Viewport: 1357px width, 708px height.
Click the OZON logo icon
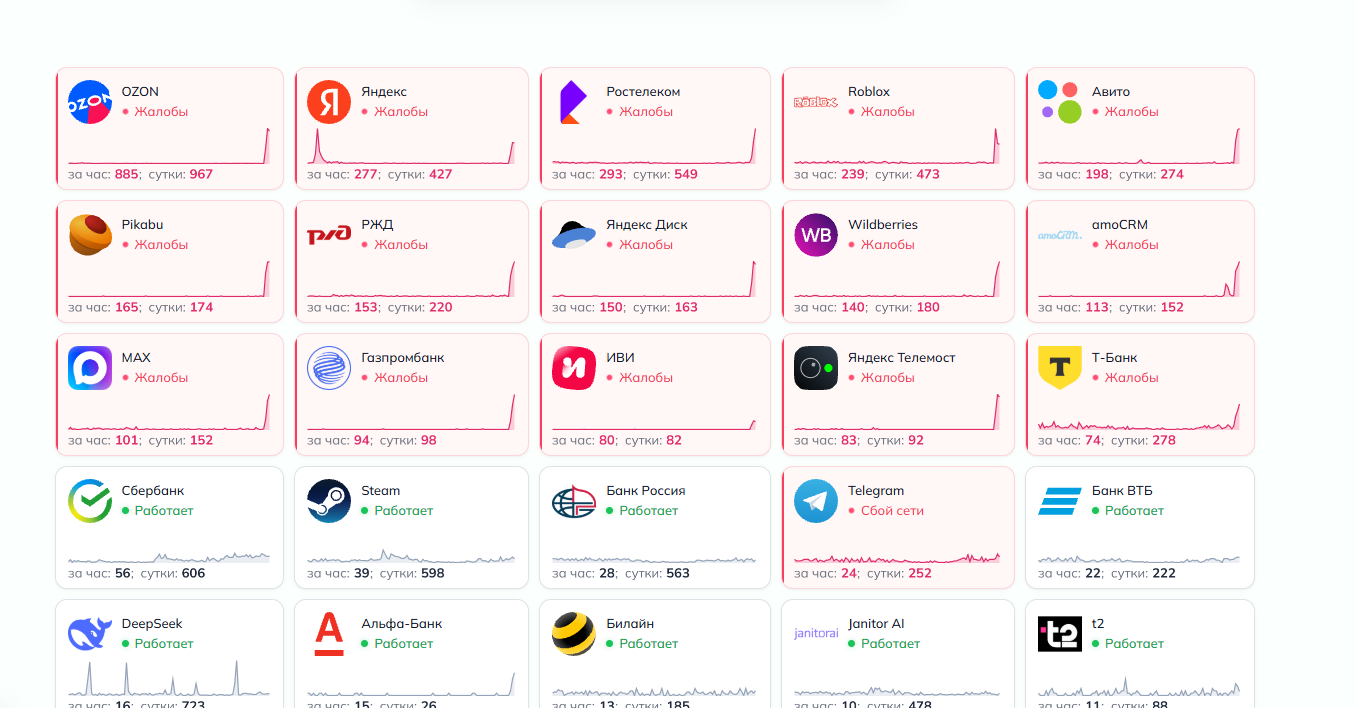[x=90, y=102]
